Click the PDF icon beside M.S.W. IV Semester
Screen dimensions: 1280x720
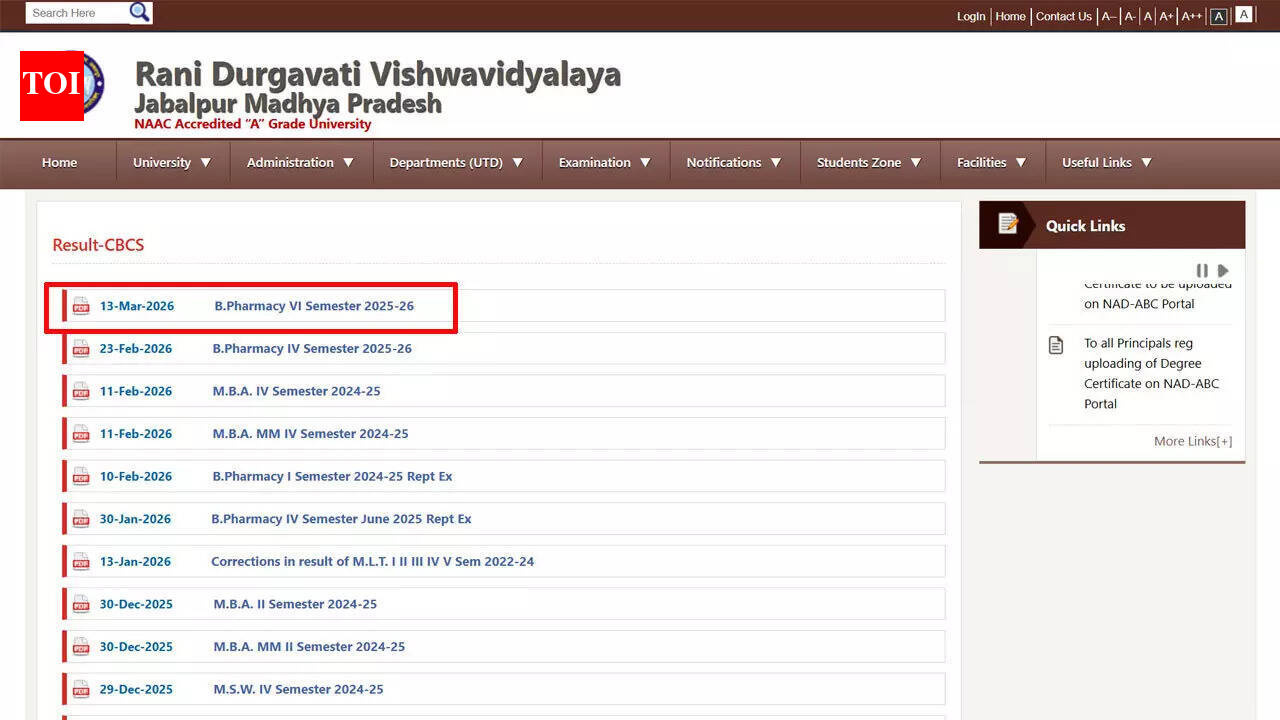(x=81, y=689)
